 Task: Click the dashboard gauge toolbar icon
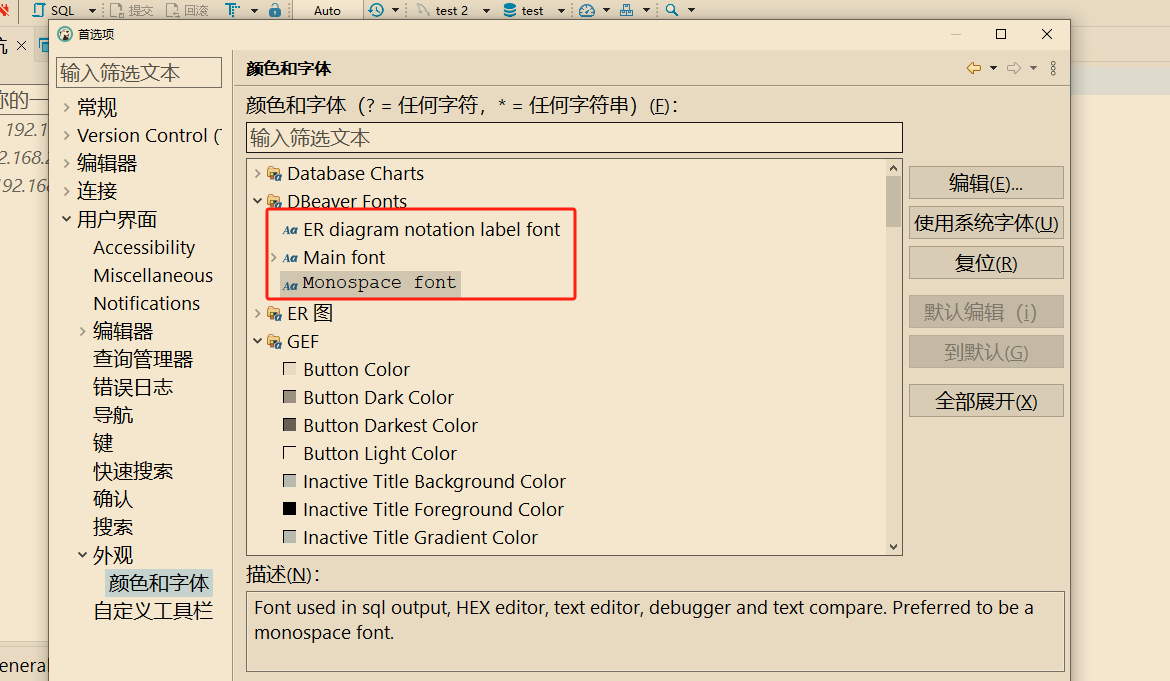click(587, 10)
